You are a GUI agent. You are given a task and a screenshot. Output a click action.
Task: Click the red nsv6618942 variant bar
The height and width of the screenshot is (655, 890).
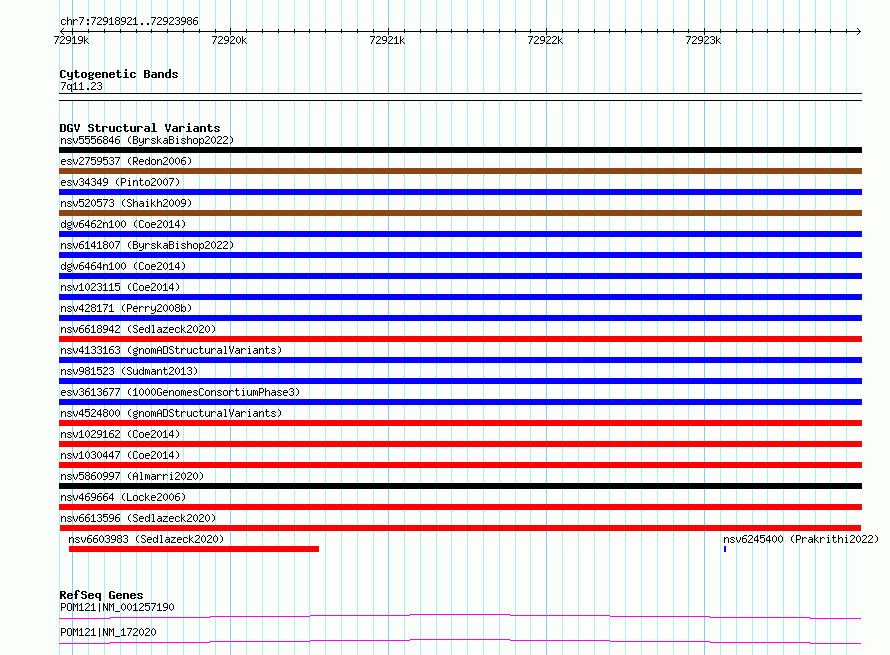460,339
